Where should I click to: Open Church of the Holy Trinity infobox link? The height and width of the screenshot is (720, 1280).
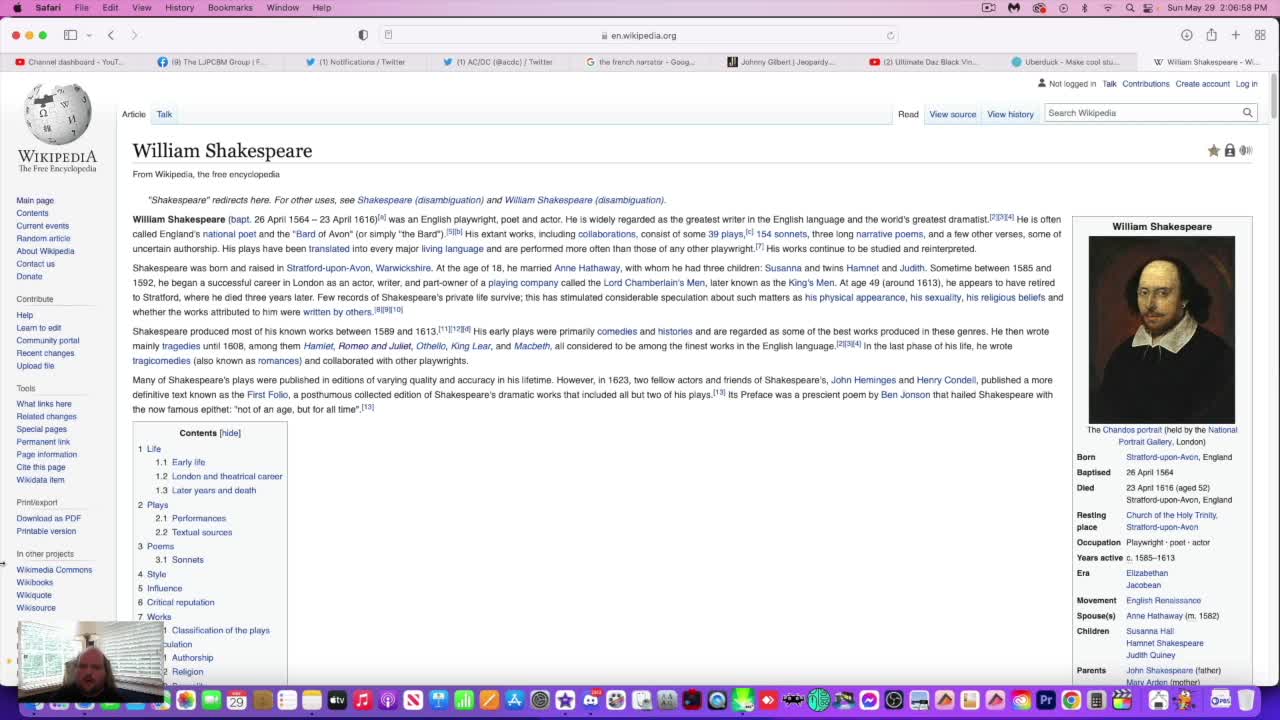click(1171, 515)
